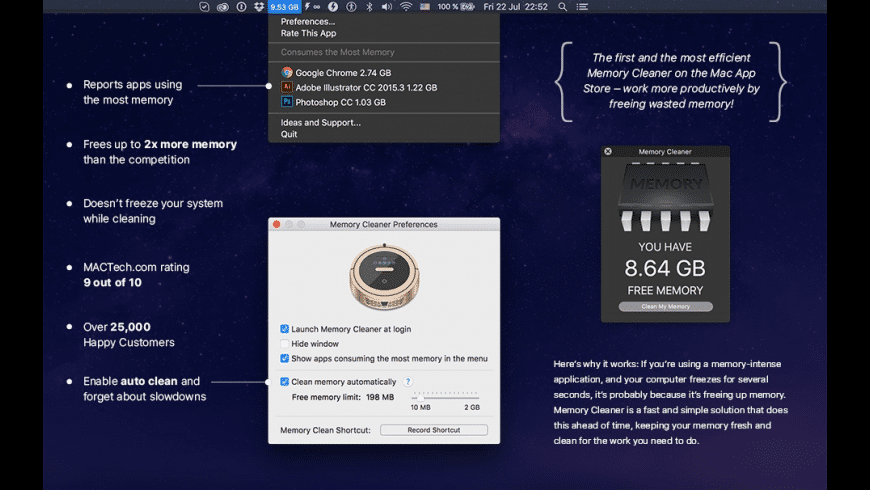Image resolution: width=870 pixels, height=490 pixels.
Task: Click the robot vacuum image in Preferences
Action: [x=384, y=277]
